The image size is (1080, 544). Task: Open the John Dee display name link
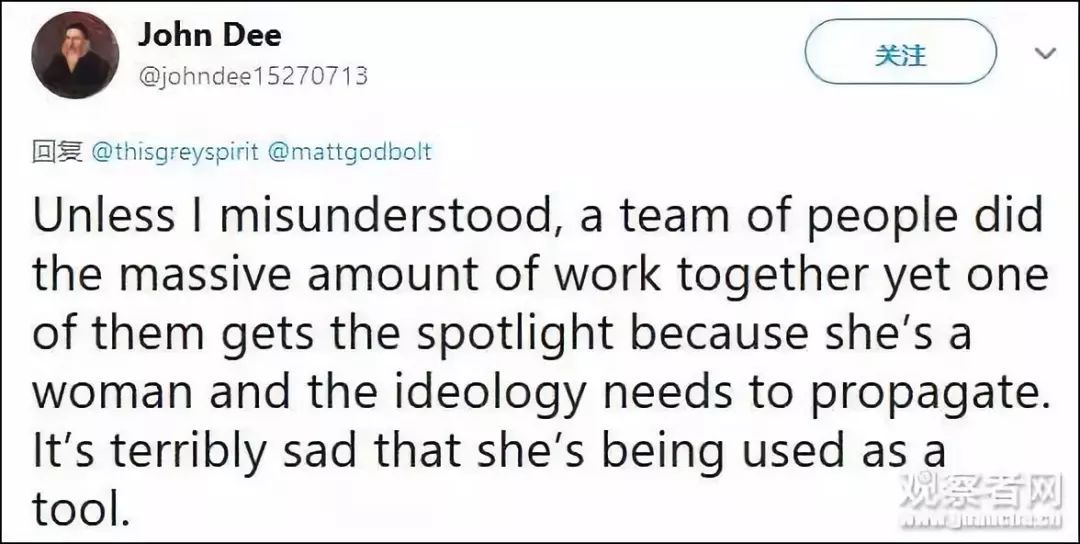209,35
